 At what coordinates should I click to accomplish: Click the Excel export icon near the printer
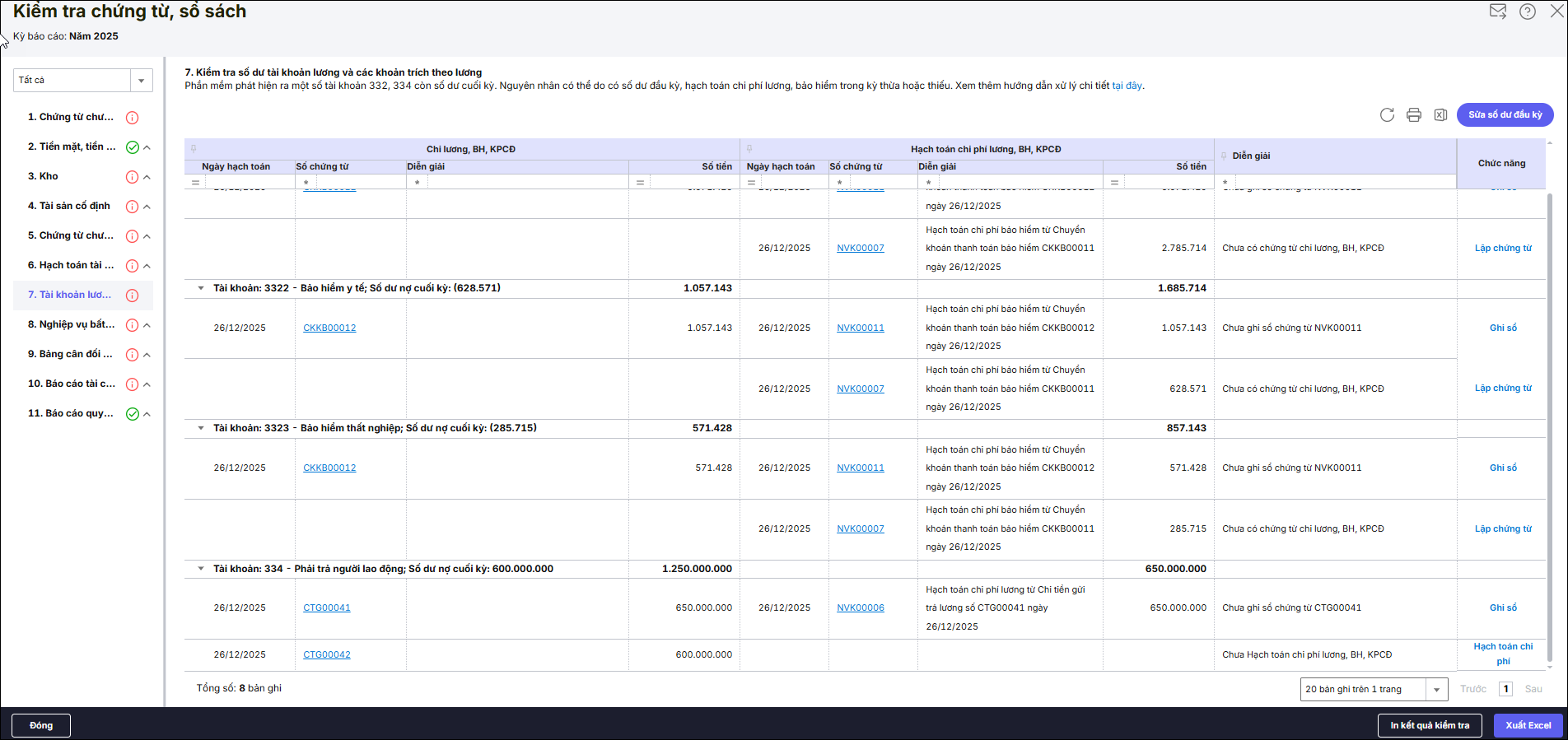tap(1440, 115)
